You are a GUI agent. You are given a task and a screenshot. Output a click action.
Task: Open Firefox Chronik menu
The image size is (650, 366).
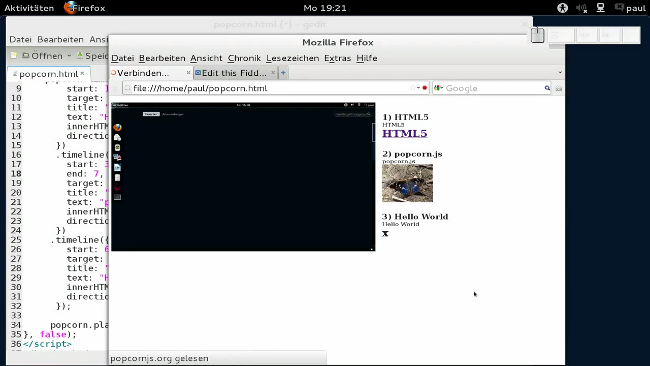tap(244, 58)
